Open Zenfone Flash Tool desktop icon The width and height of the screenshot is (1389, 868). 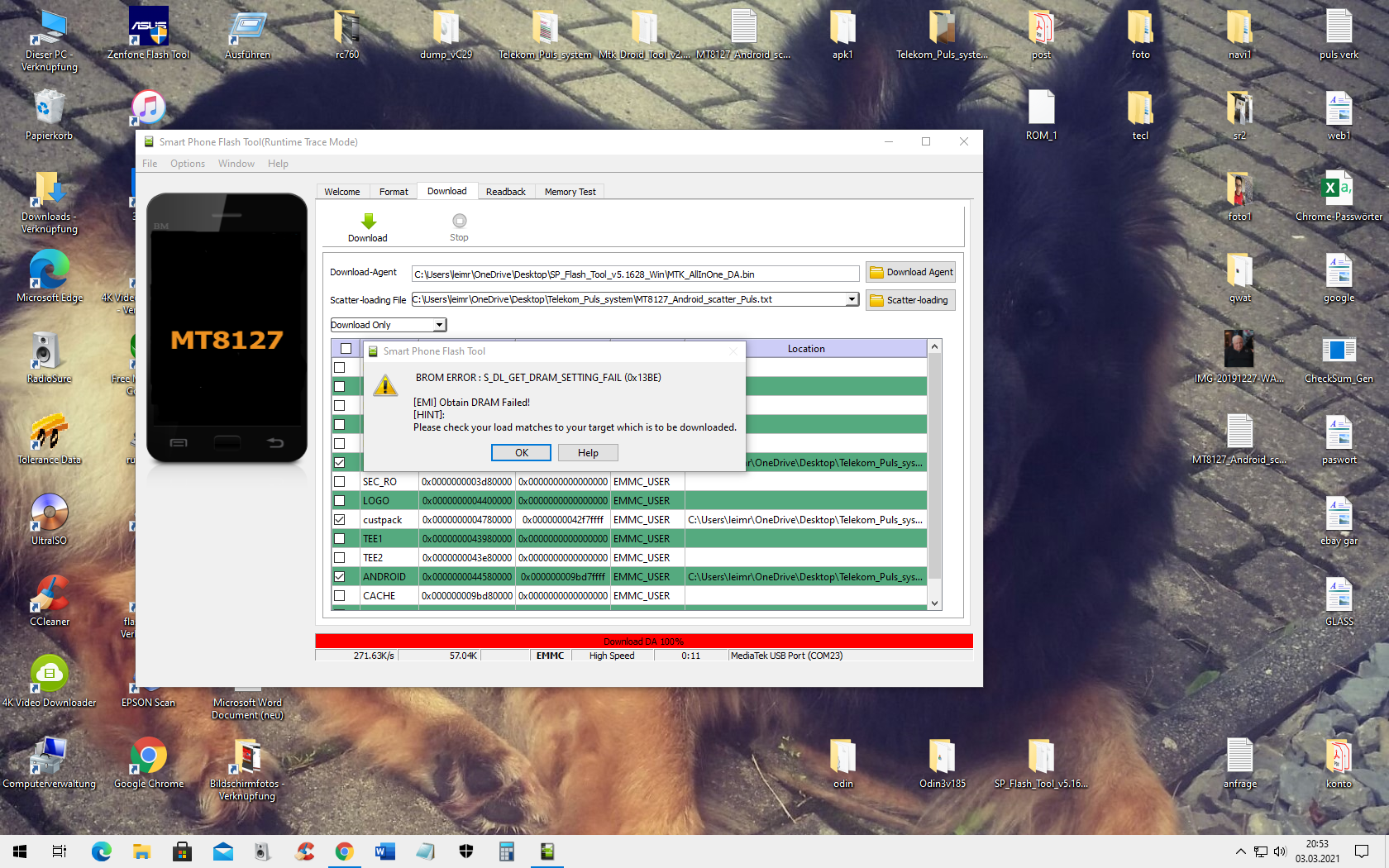(x=149, y=35)
